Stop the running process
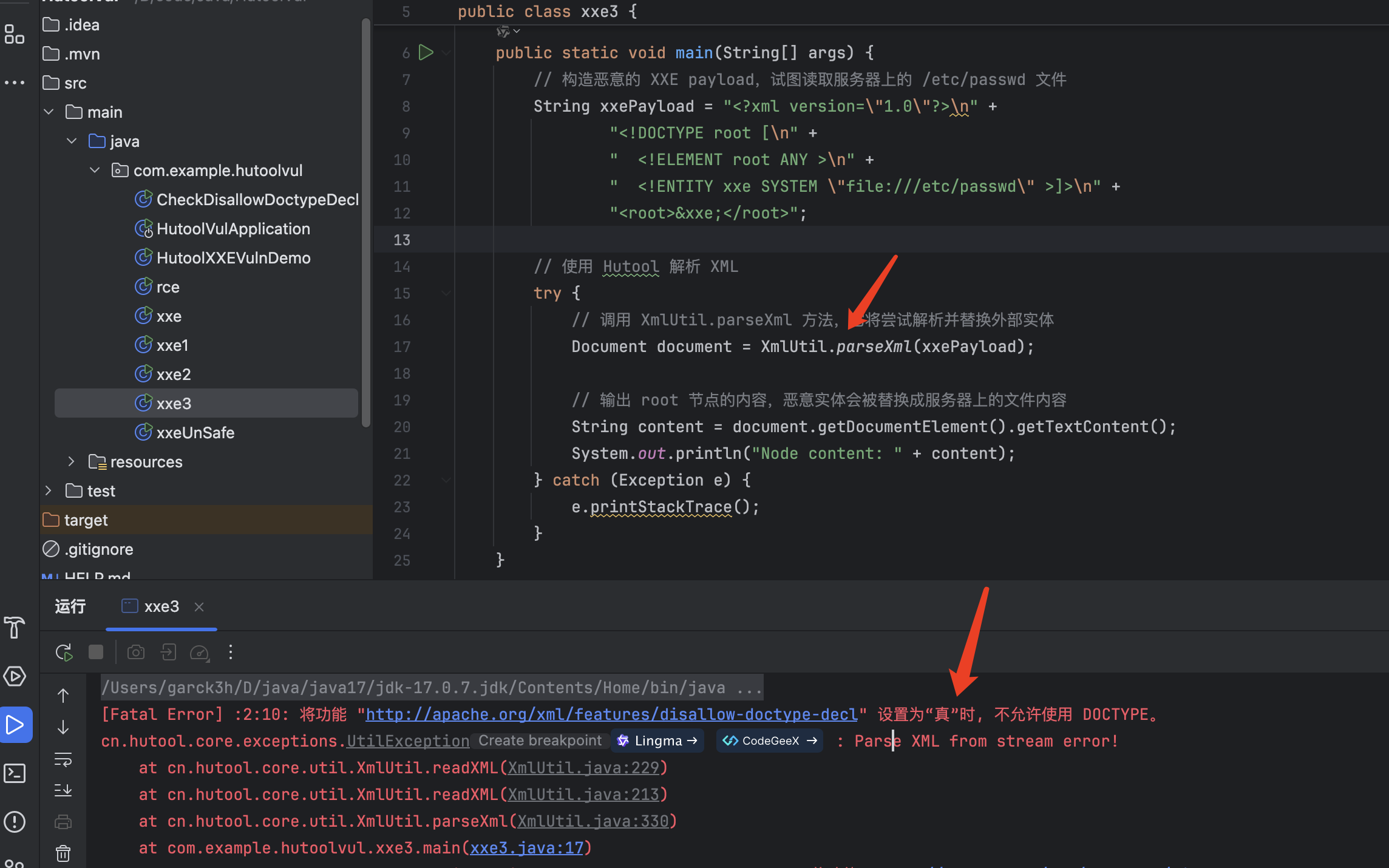Viewport: 1389px width, 868px height. [x=96, y=653]
